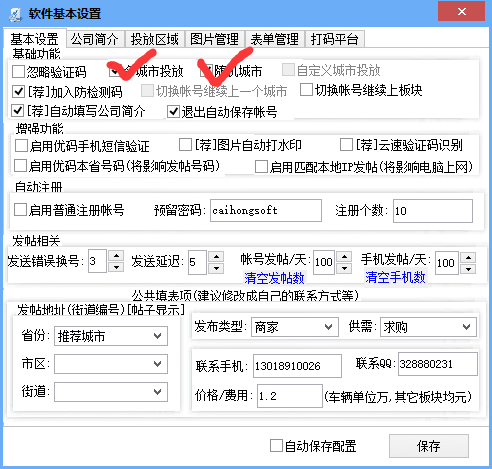
Task: Click the app icon in title bar
Action: click(15, 14)
